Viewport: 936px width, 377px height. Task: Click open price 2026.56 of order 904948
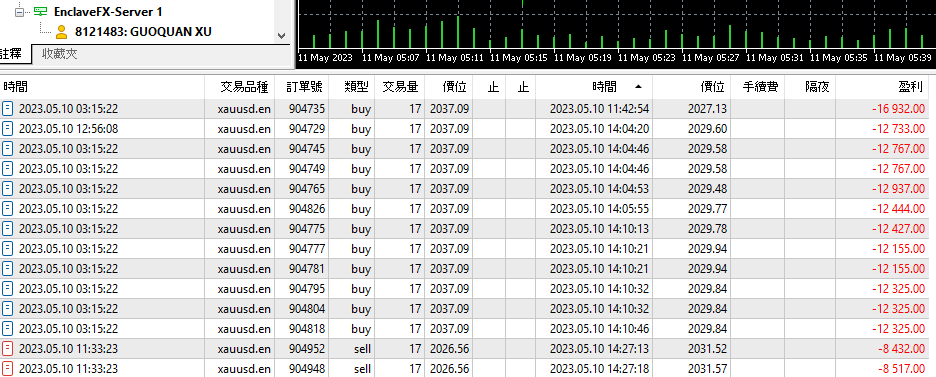coord(449,369)
